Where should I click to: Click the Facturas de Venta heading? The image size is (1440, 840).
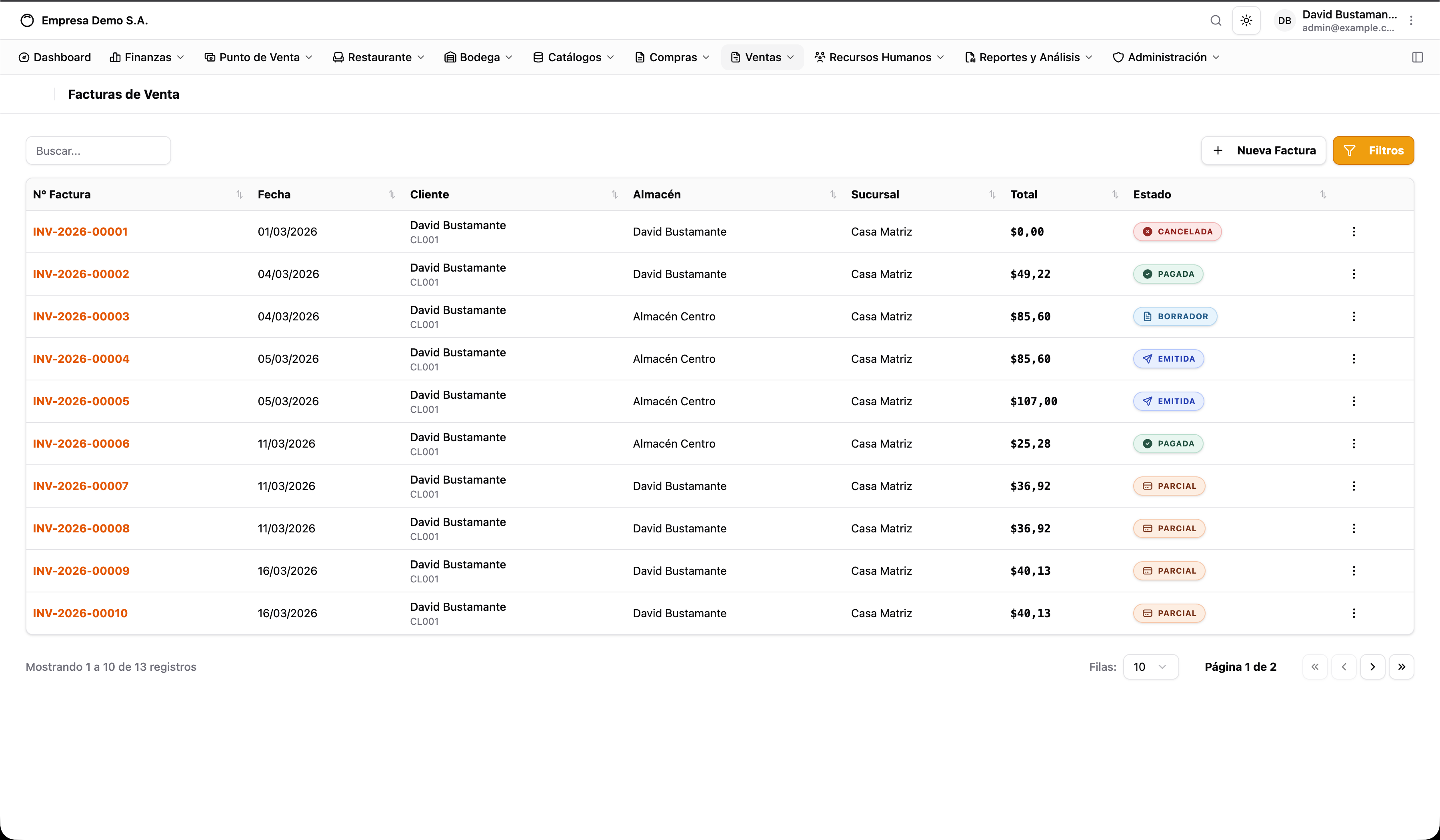(124, 94)
